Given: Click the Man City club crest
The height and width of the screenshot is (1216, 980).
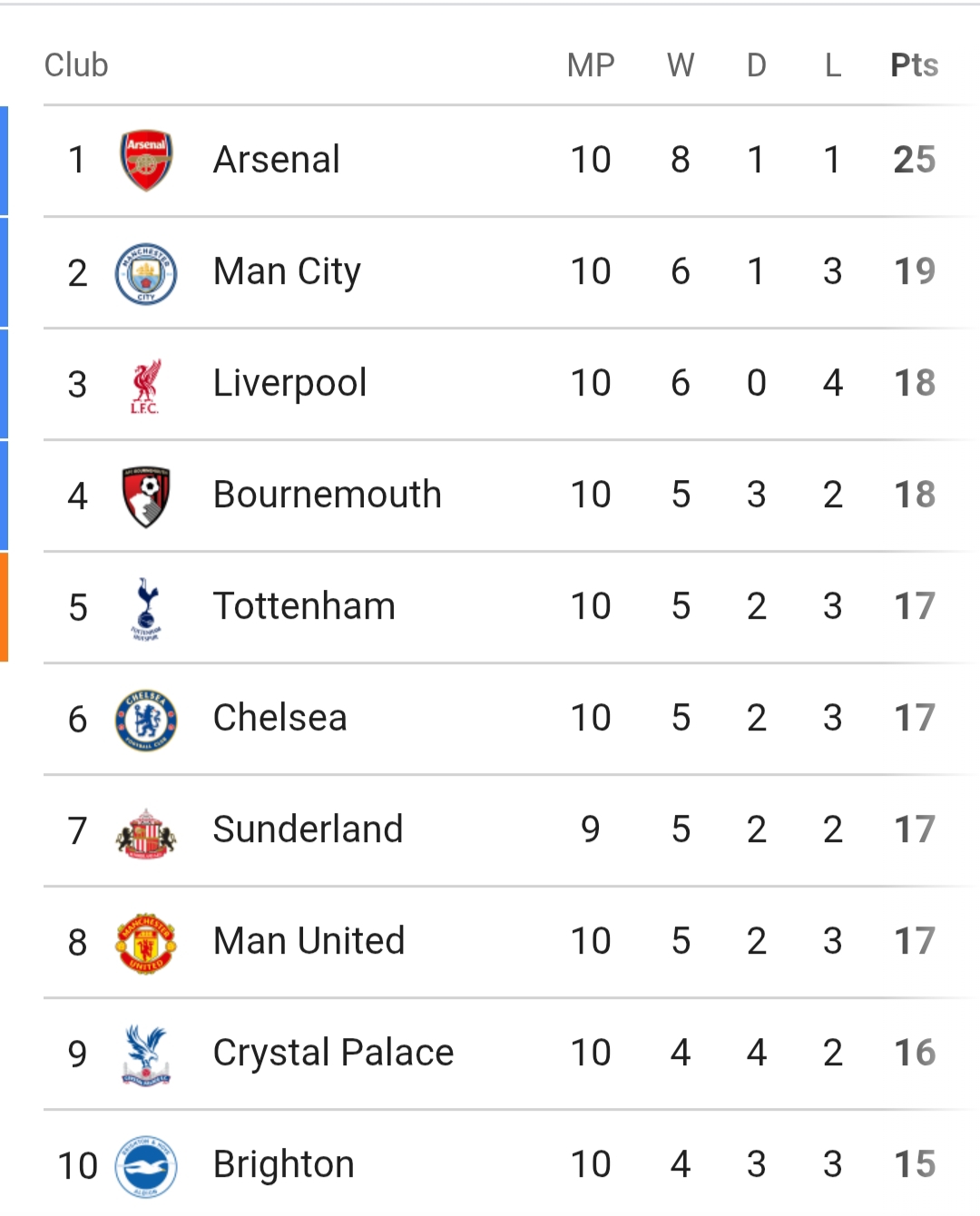Looking at the screenshot, I should 146,273.
